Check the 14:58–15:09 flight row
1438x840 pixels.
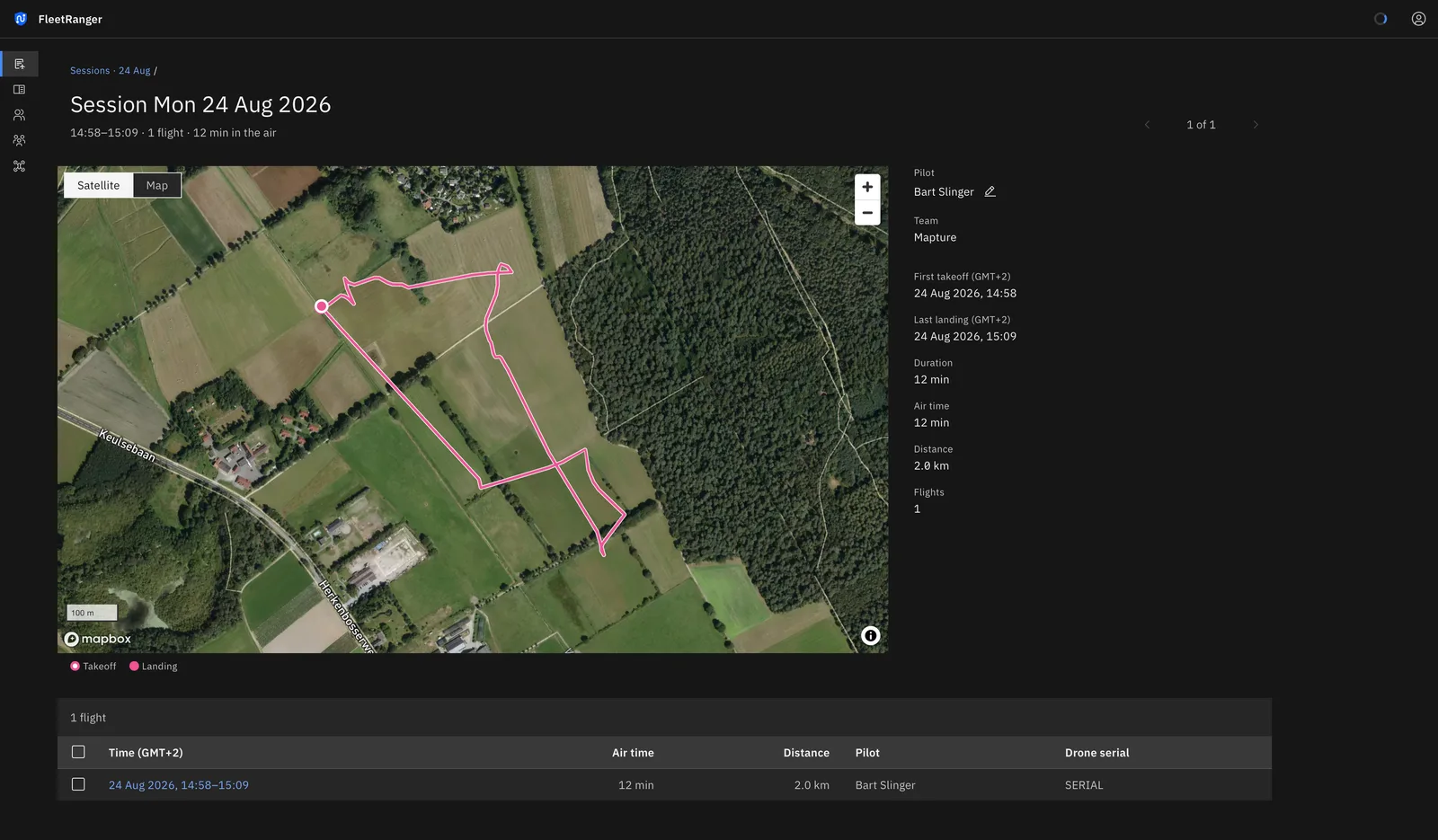point(78,784)
